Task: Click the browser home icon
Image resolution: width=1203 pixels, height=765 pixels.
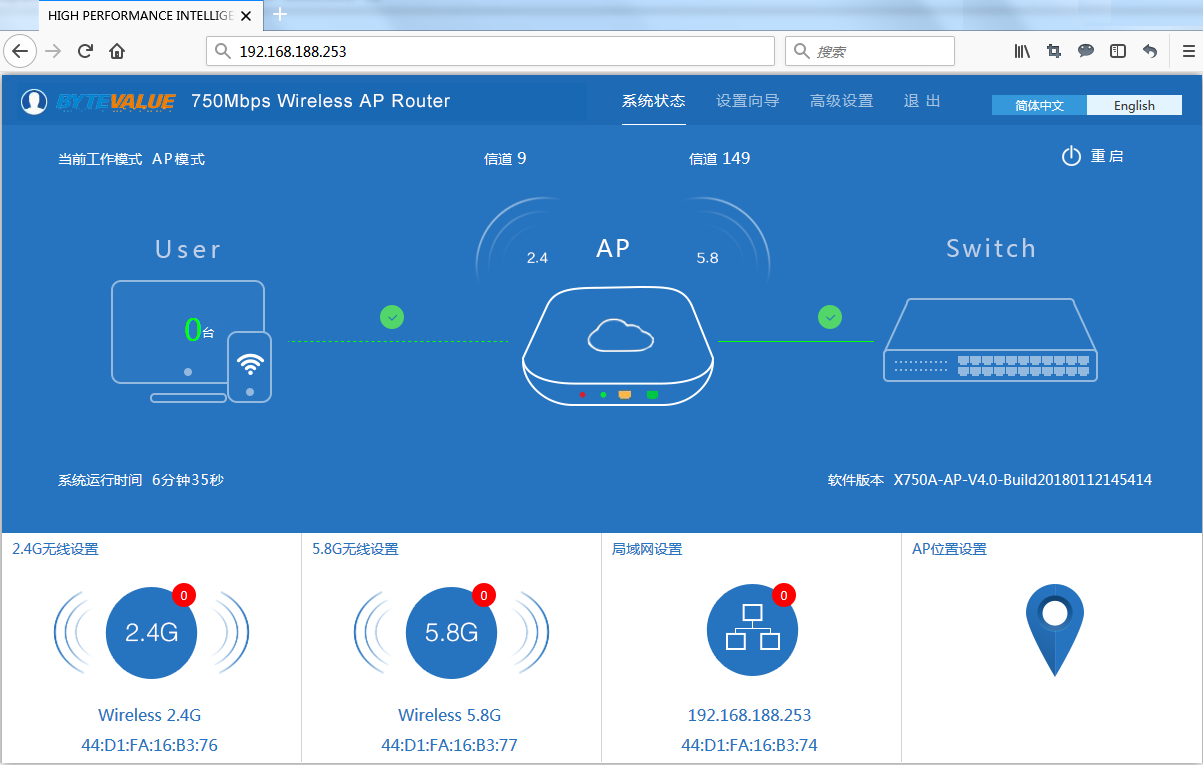Action: tap(117, 51)
